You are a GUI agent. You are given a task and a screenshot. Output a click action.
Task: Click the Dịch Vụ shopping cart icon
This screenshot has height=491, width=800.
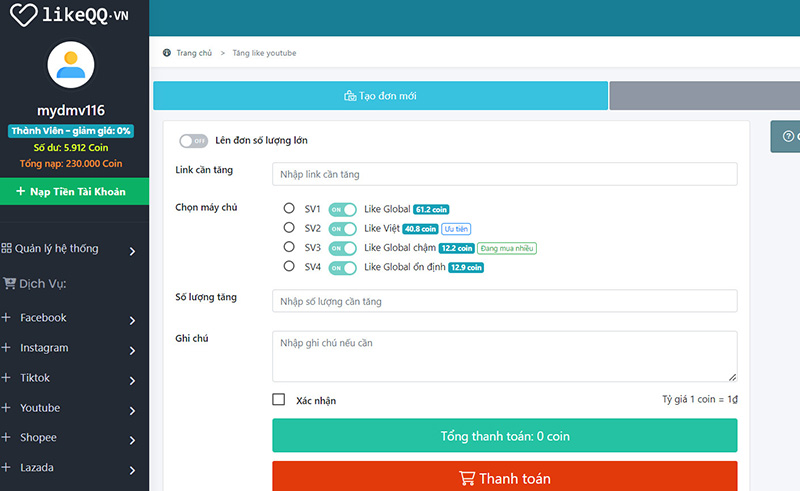pyautogui.click(x=9, y=283)
